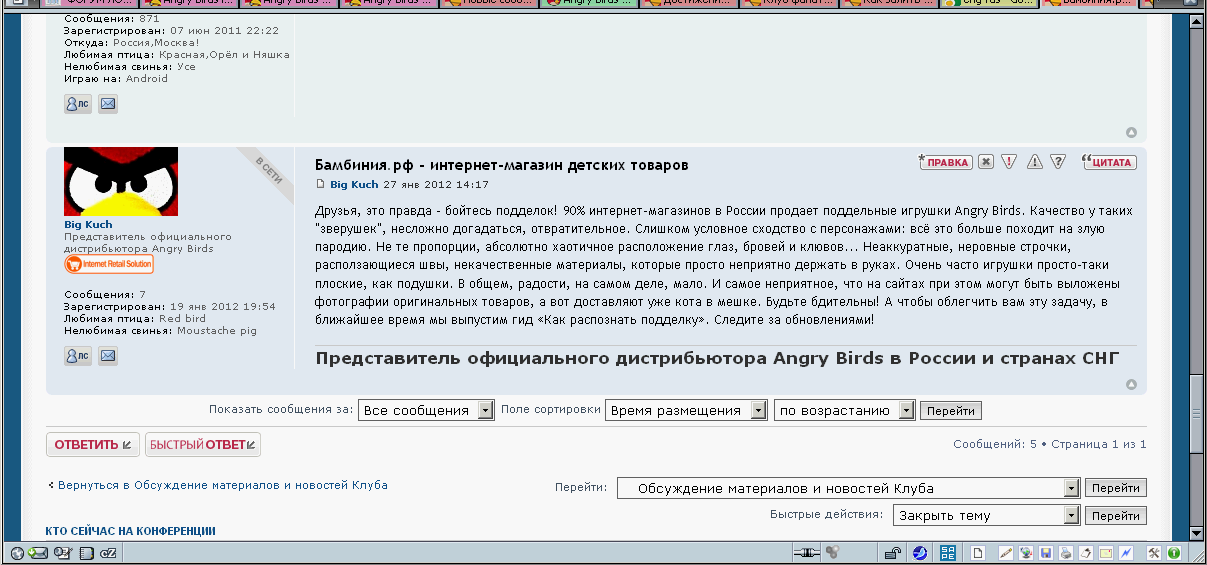Viewport: 1207px width, 565px height.
Task: Open the 'Все сообщения' display filter dropdown
Action: tap(427, 410)
